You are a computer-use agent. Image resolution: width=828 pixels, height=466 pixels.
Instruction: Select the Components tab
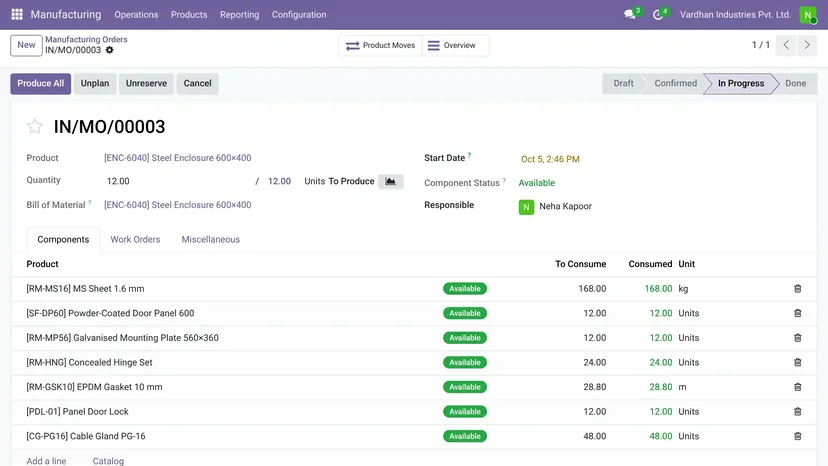[63, 239]
